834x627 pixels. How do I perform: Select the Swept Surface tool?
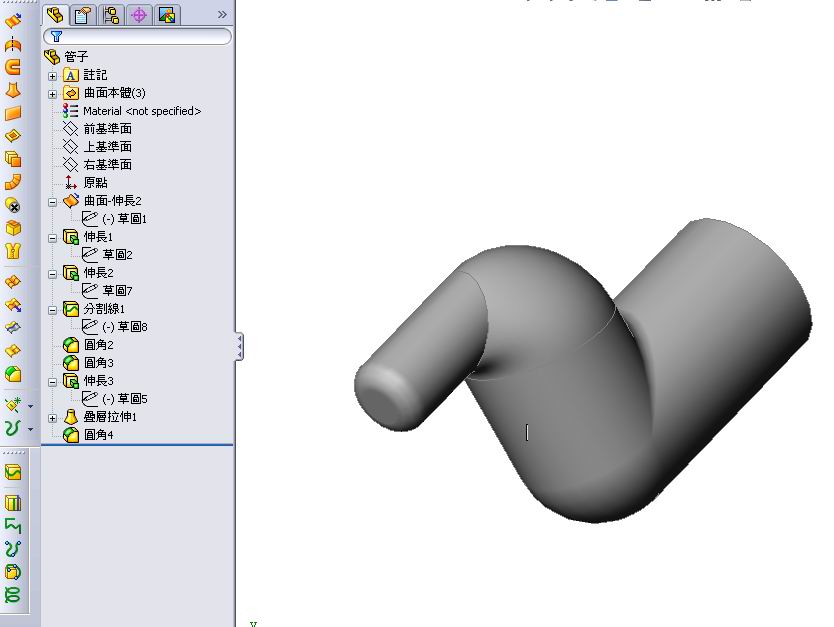[13, 67]
